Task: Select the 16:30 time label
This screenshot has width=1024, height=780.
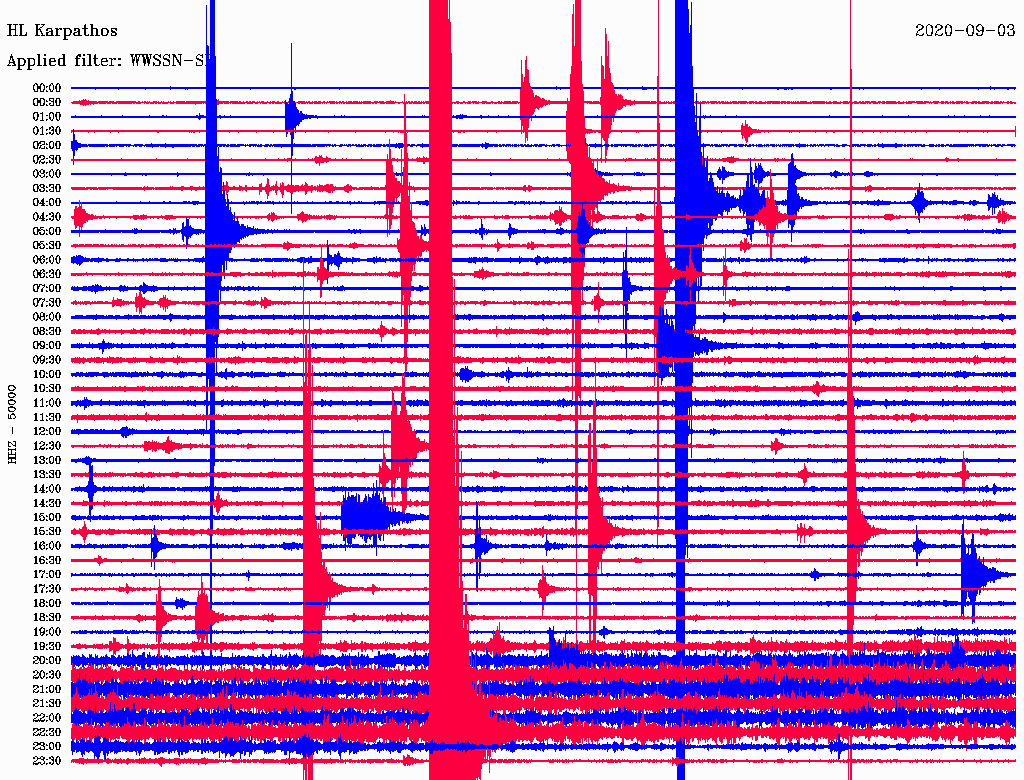Action: (x=47, y=561)
